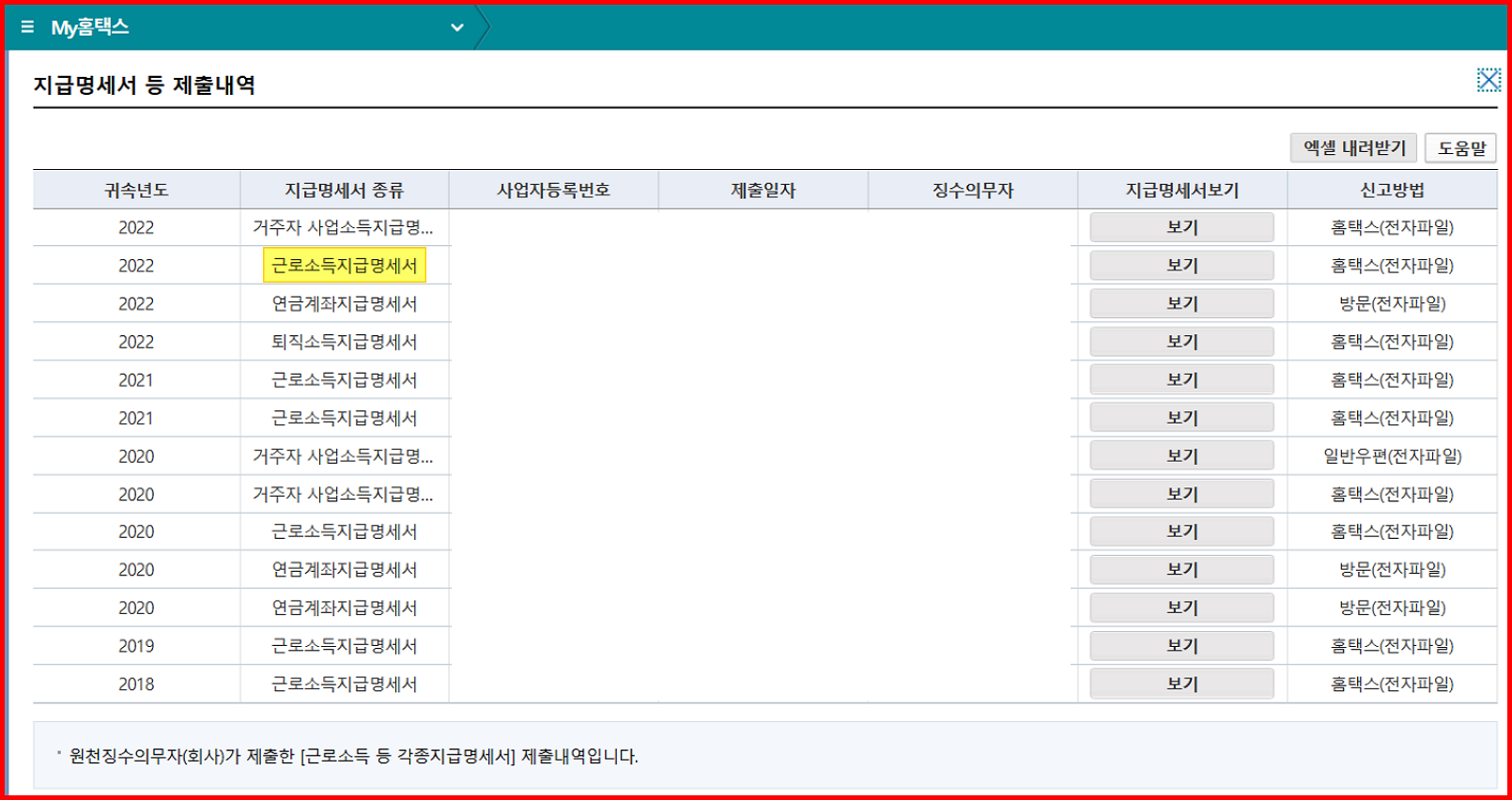Click the 일반우편(전자파일) 신고방법 cell
Image resolution: width=1512 pixels, height=800 pixels.
(x=1393, y=455)
